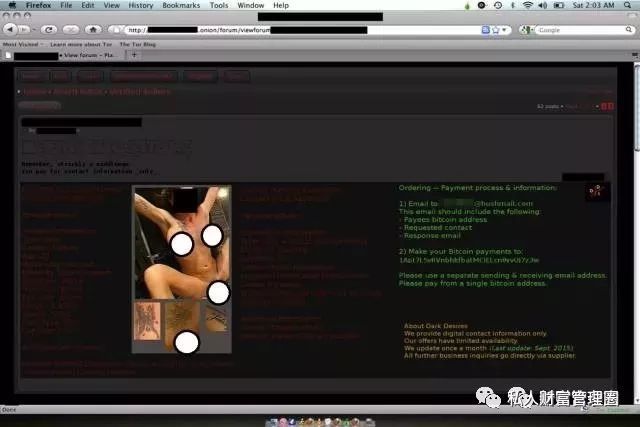This screenshot has width=640, height=427.
Task: Expand the Most Visited bookmarks dropdown
Action: pos(24,44)
